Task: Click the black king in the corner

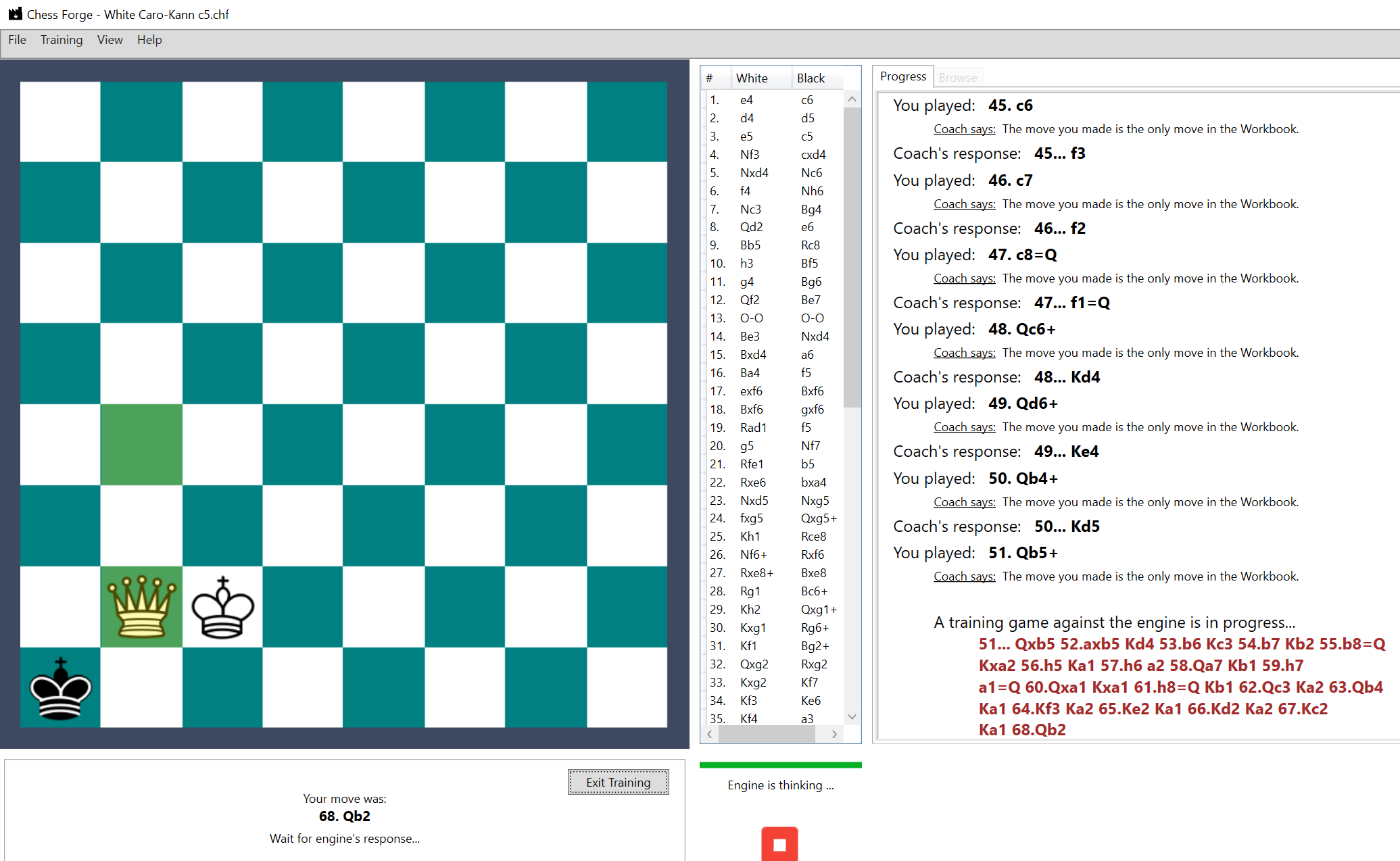Action: pyautogui.click(x=59, y=689)
